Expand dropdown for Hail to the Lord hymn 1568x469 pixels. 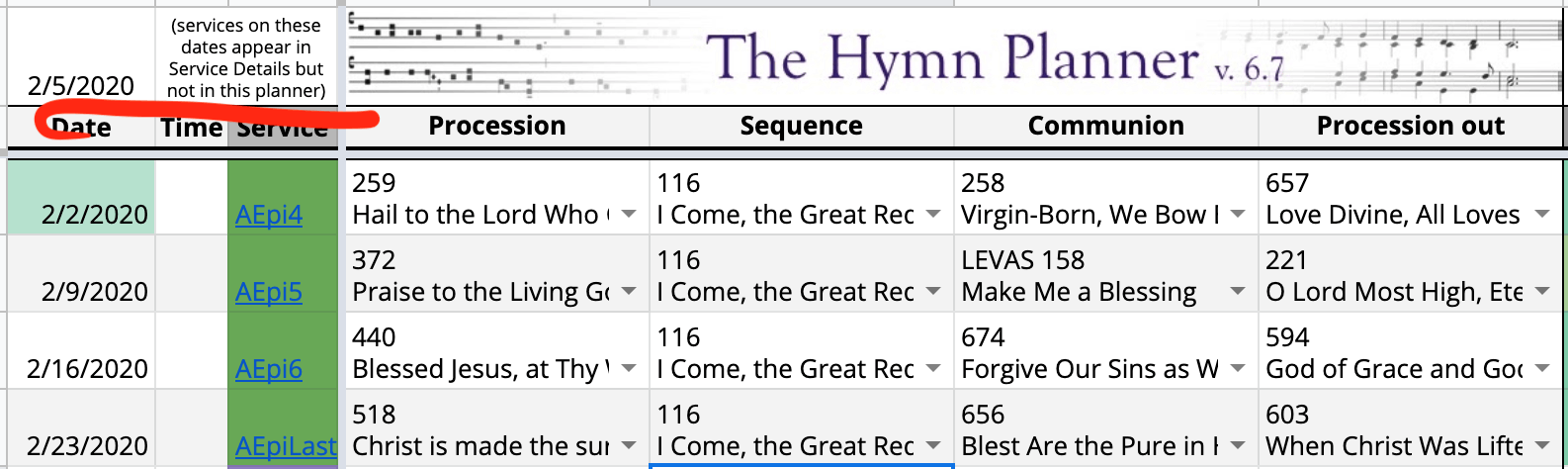click(629, 215)
